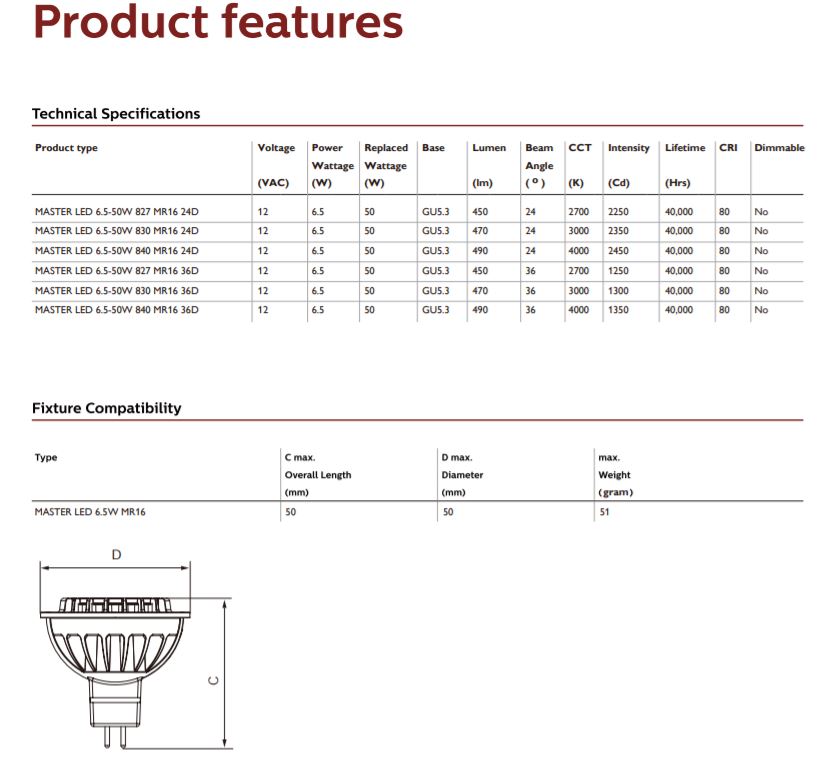Click the MR16 lamp dimension drawing
Image resolution: width=824 pixels, height=758 pixels.
(136, 652)
